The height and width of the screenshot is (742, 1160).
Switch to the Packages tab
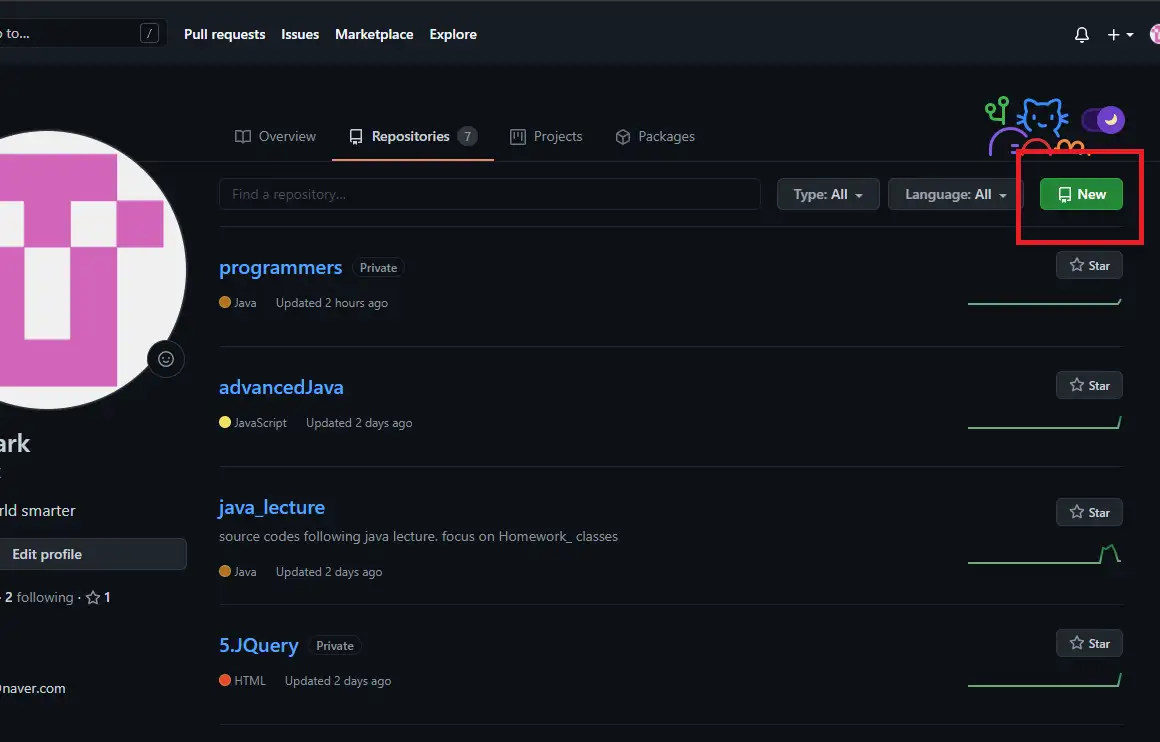tap(655, 136)
